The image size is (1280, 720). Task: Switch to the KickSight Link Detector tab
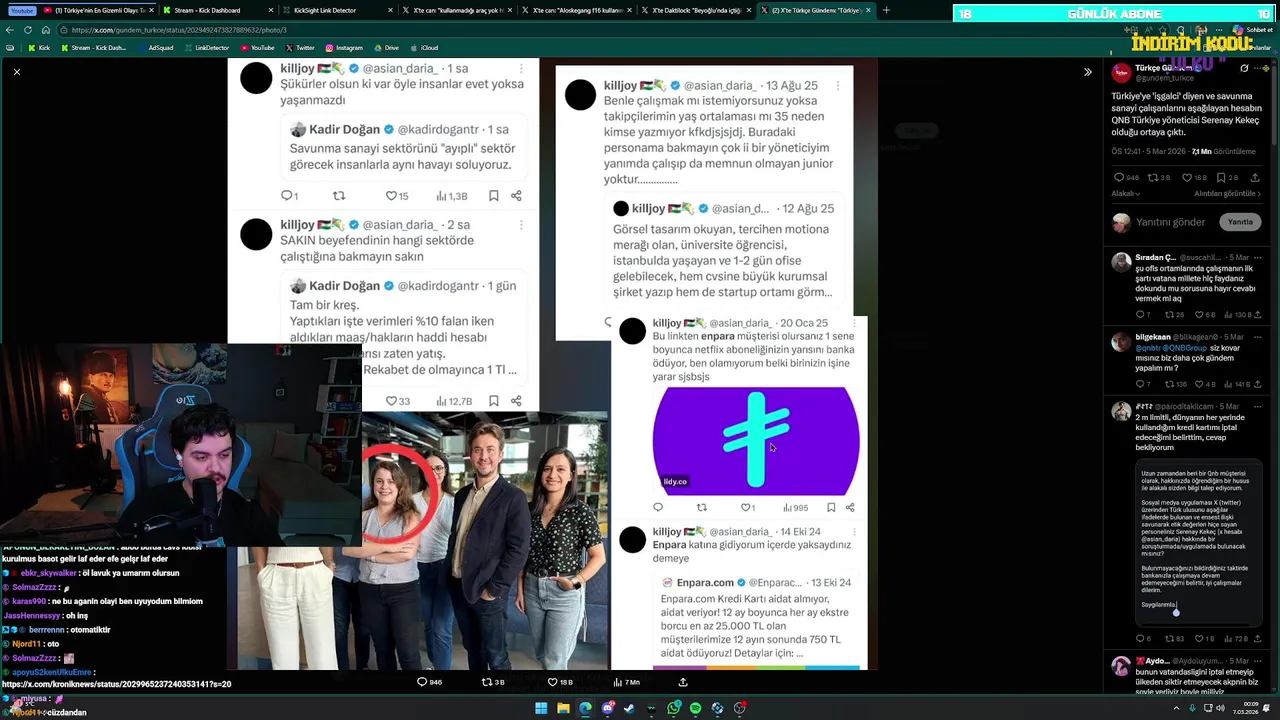pos(334,10)
